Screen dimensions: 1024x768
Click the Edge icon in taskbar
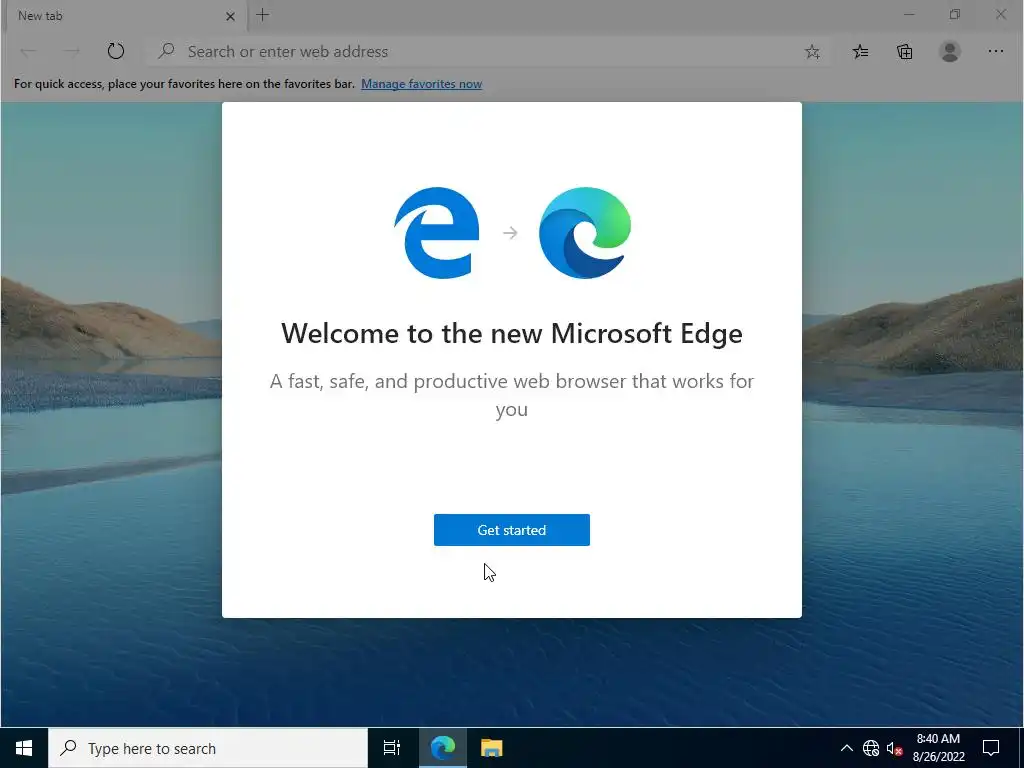pyautogui.click(x=442, y=748)
